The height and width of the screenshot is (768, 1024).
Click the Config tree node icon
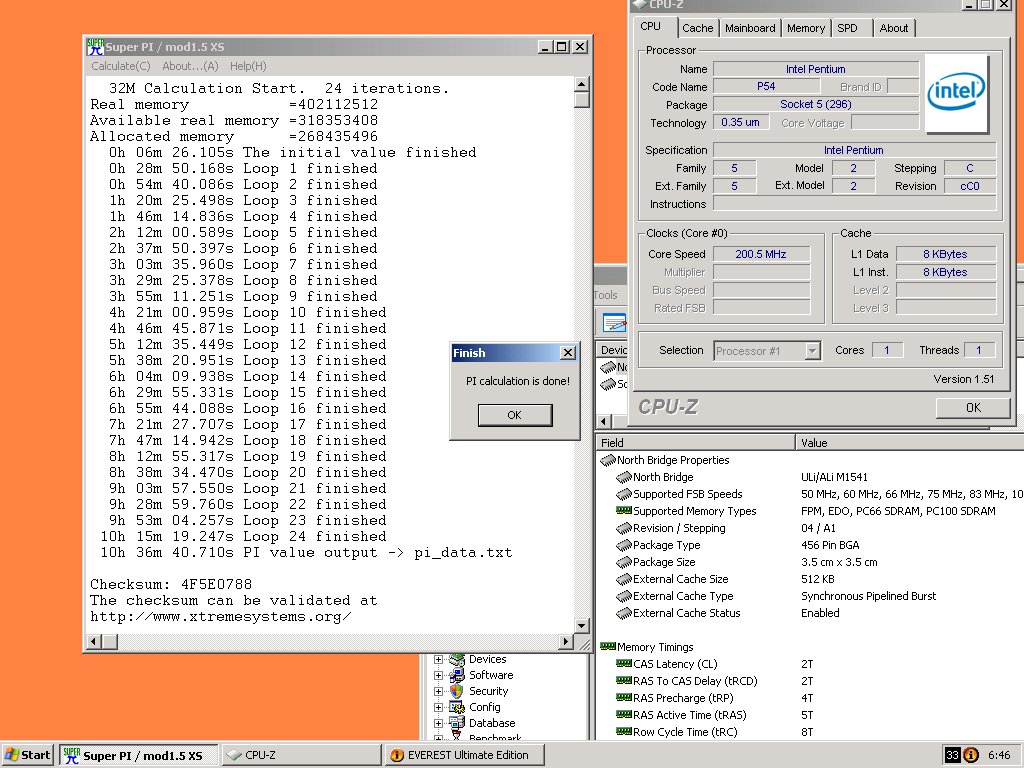(457, 707)
